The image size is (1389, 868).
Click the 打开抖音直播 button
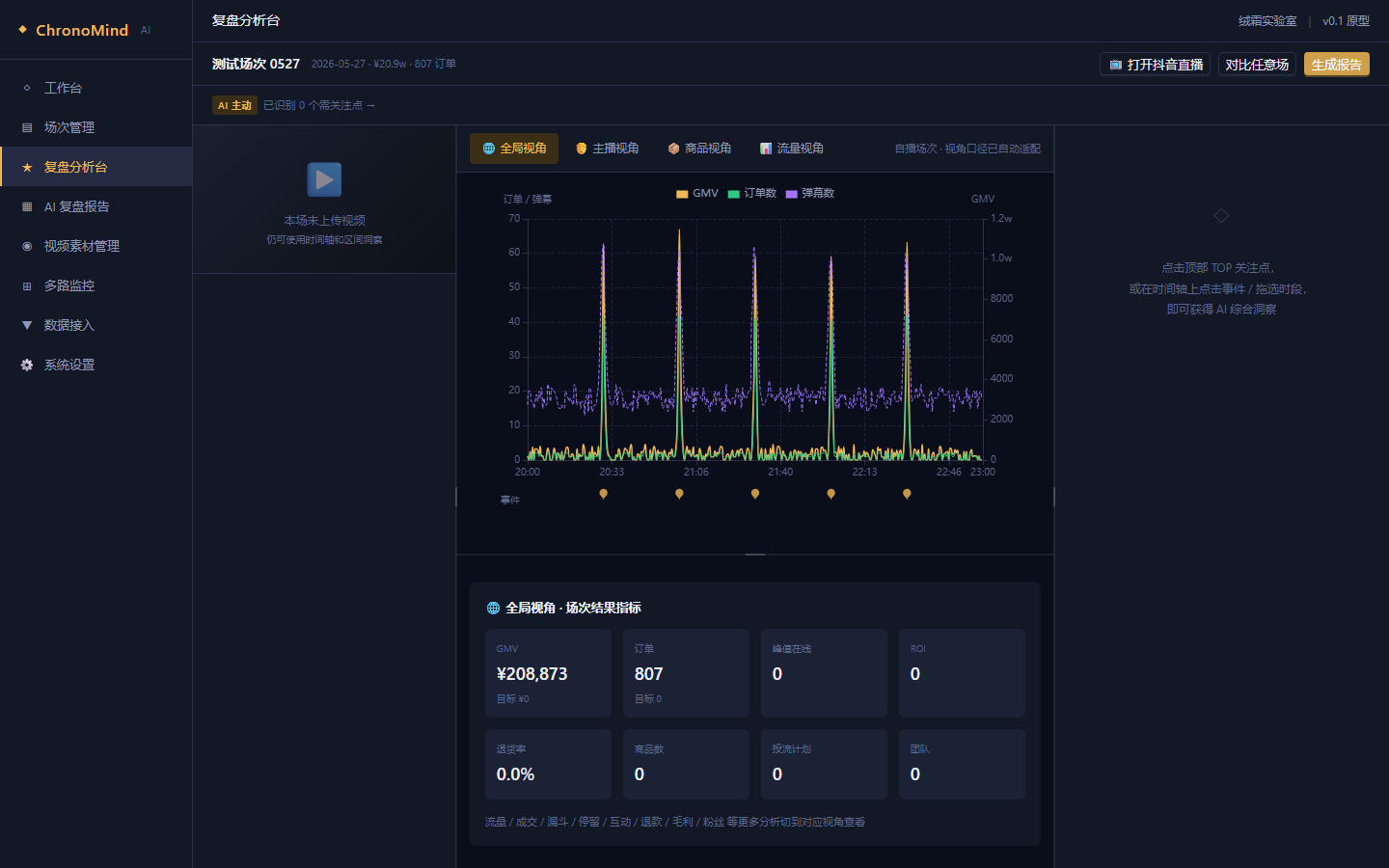1156,65
